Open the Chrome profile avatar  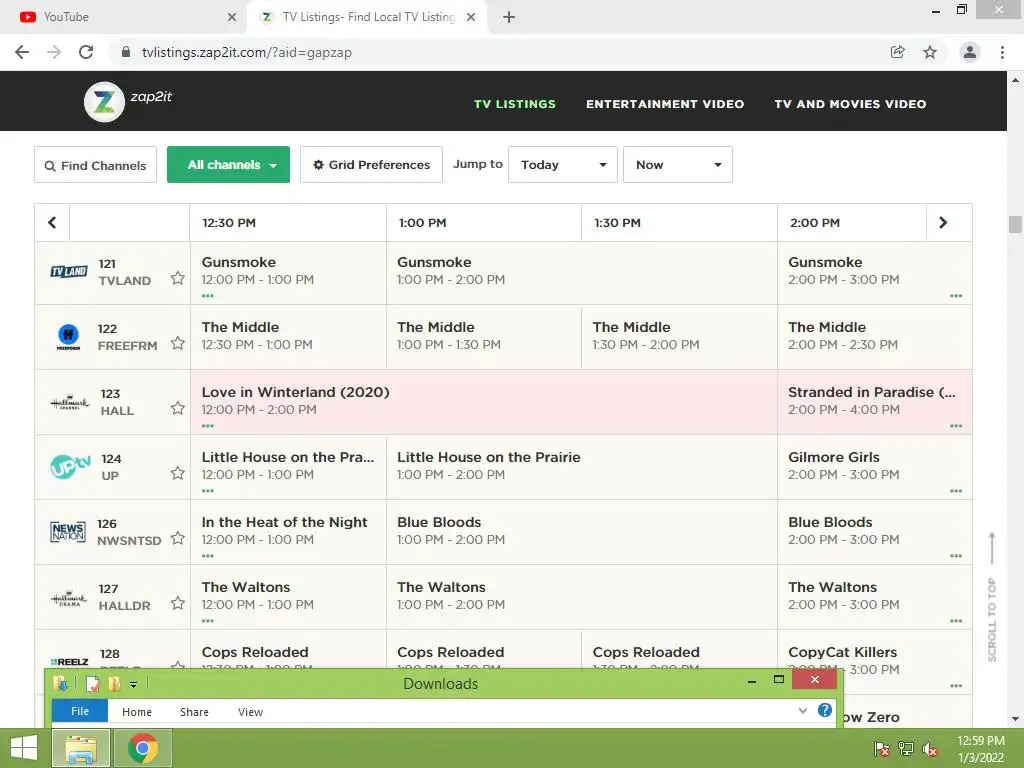(x=970, y=52)
